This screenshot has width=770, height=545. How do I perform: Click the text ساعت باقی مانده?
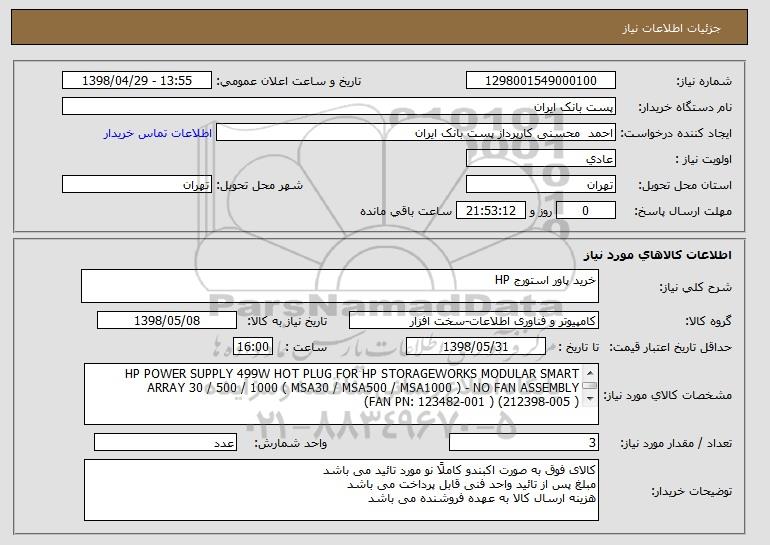[406, 212]
